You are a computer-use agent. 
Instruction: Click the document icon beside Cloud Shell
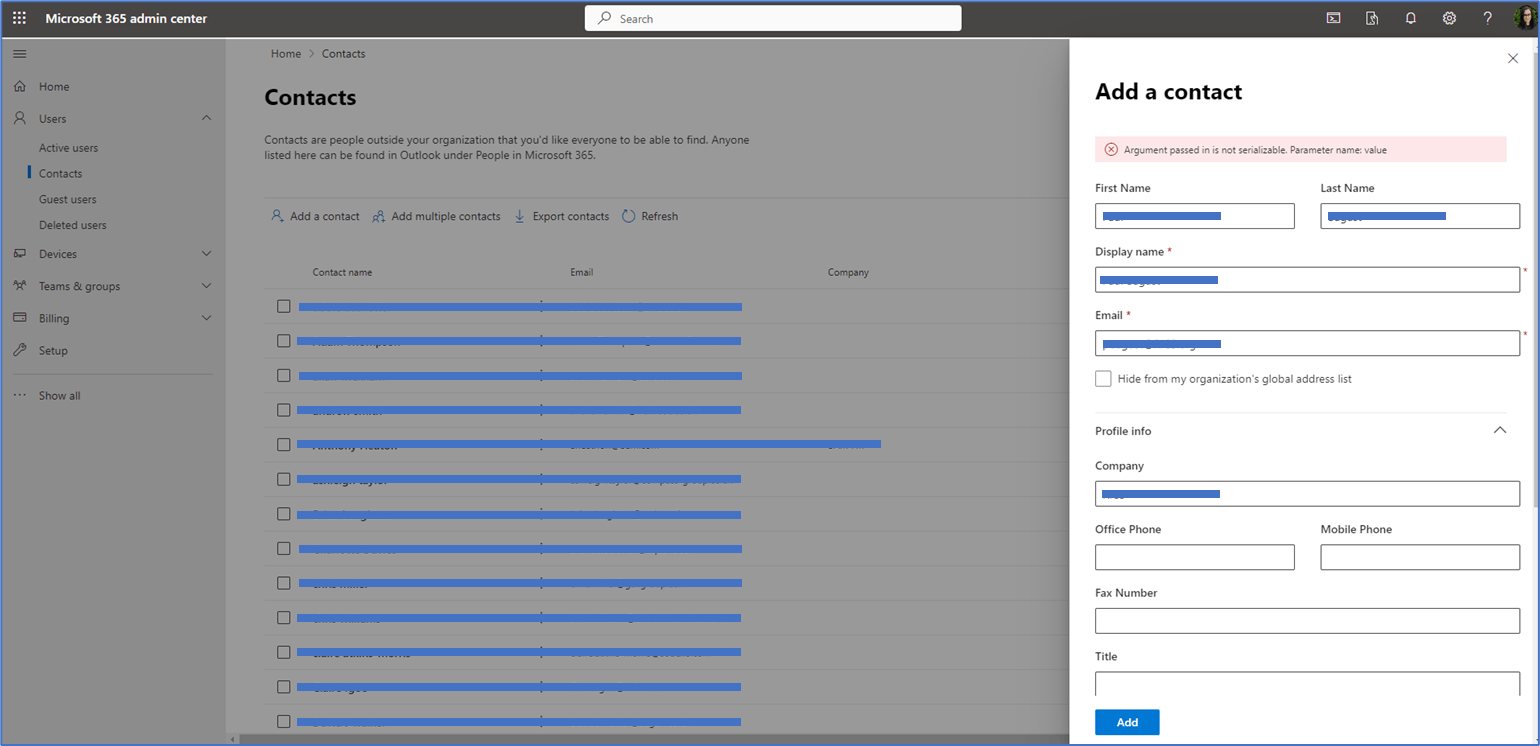pos(1372,18)
